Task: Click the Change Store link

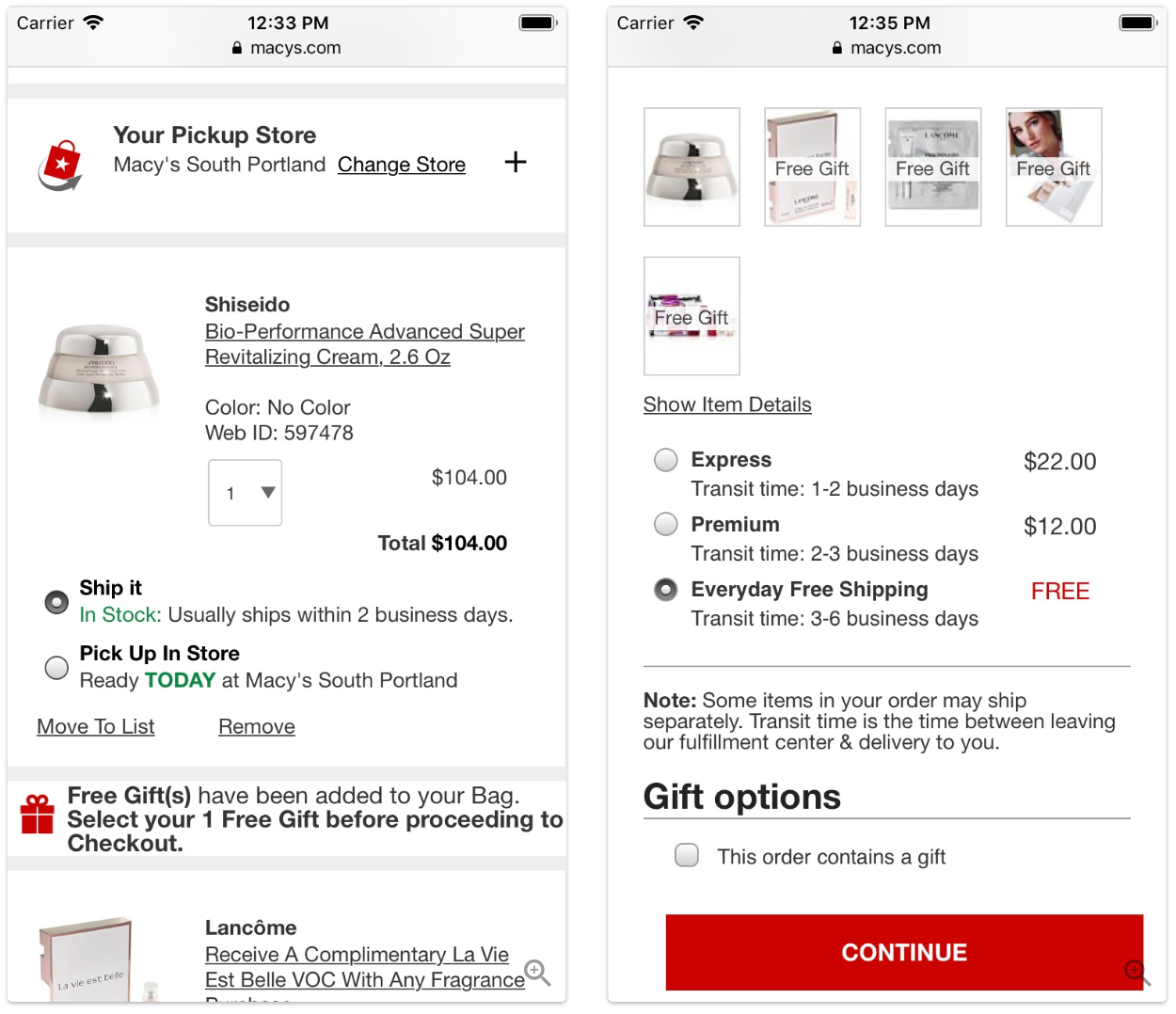Action: 402,165
